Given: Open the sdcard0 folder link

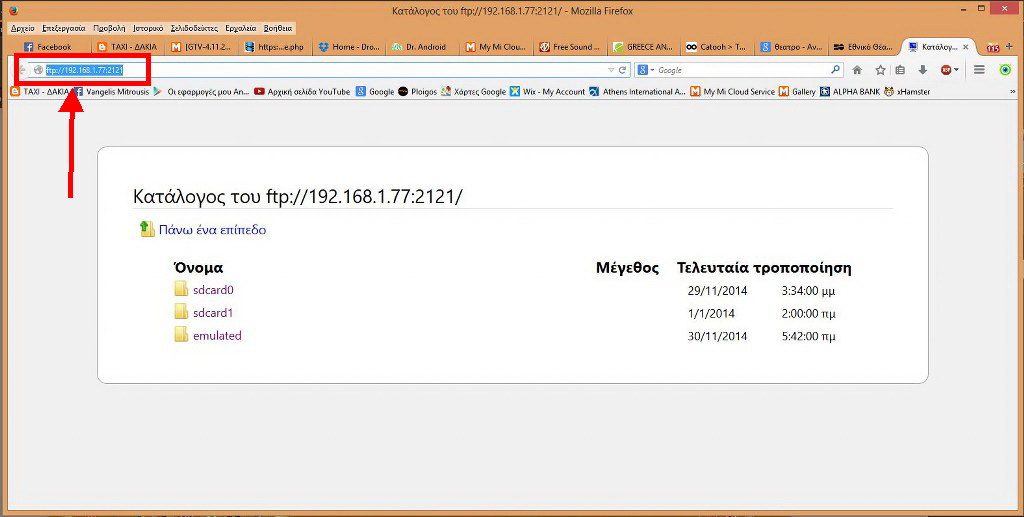Looking at the screenshot, I should [x=213, y=290].
